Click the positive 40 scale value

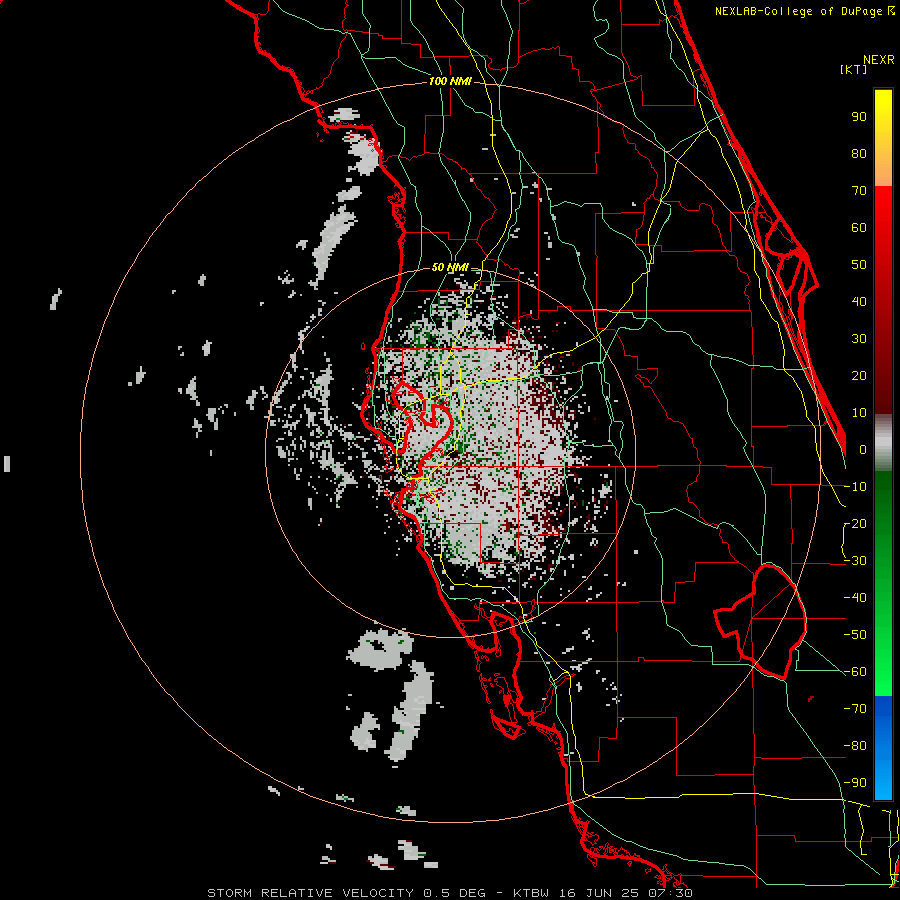click(x=859, y=302)
